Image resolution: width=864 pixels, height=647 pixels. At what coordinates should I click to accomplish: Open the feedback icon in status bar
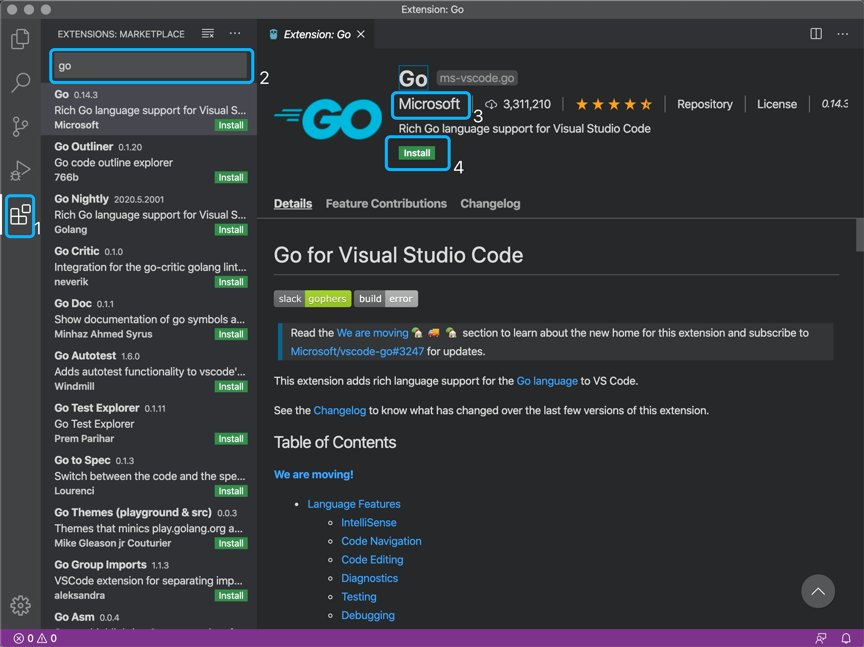tap(820, 638)
